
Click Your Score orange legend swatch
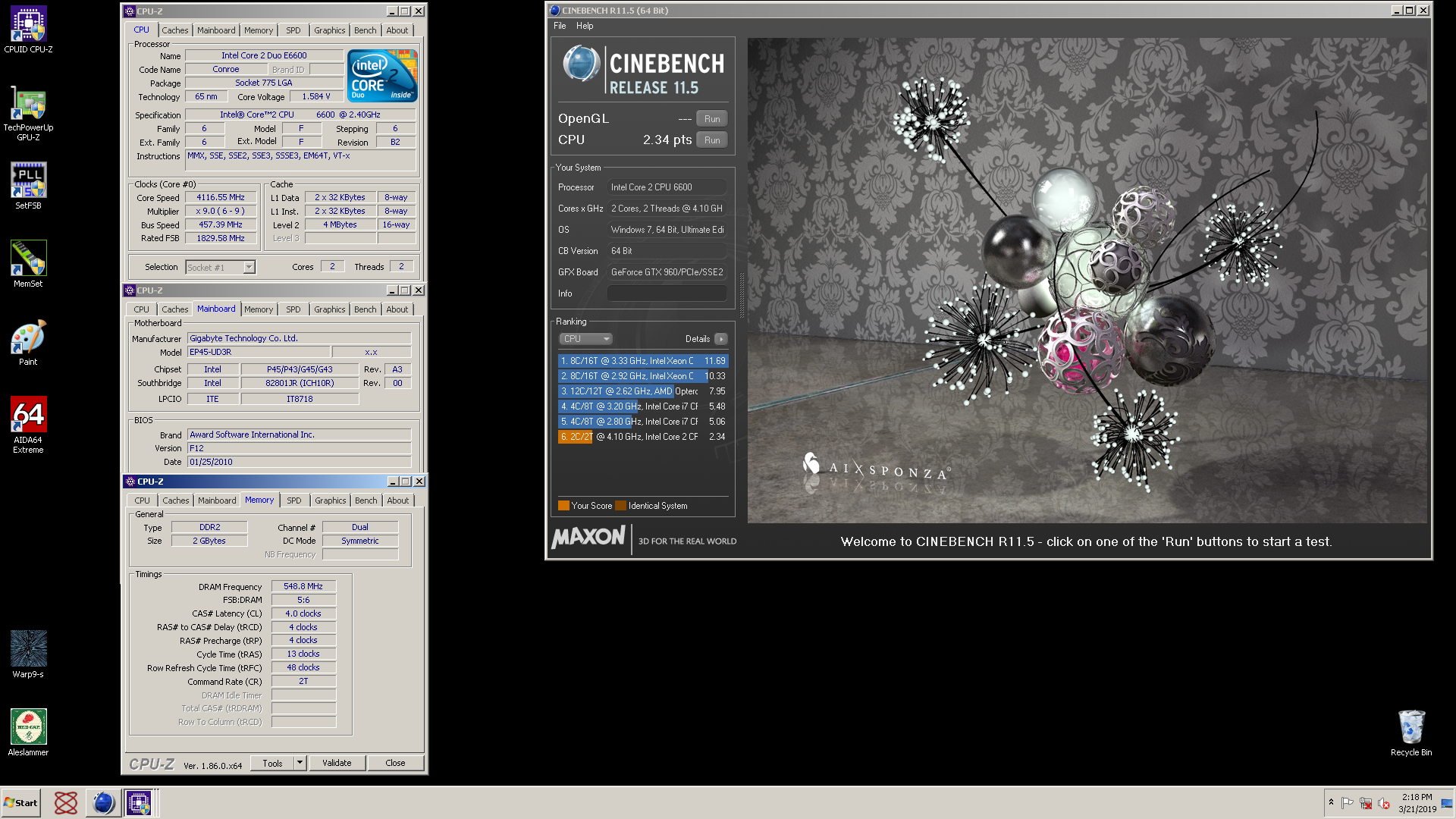pos(563,506)
